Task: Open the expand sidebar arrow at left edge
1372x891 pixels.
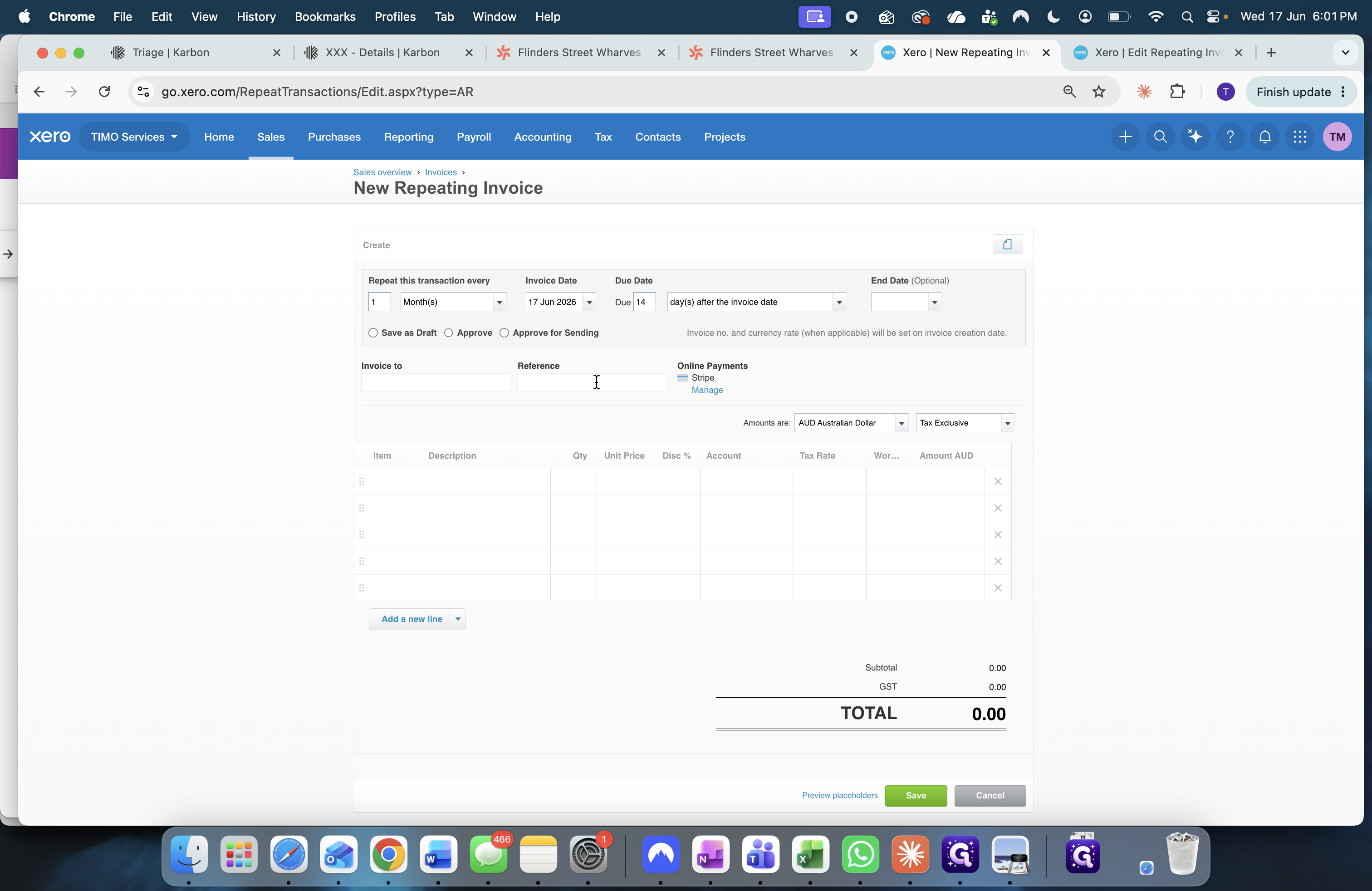Action: point(8,254)
